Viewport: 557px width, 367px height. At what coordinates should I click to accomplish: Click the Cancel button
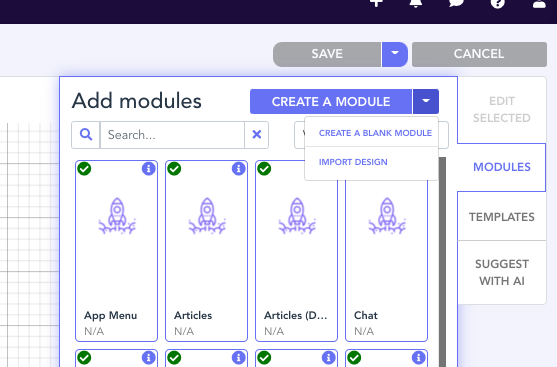(x=479, y=54)
